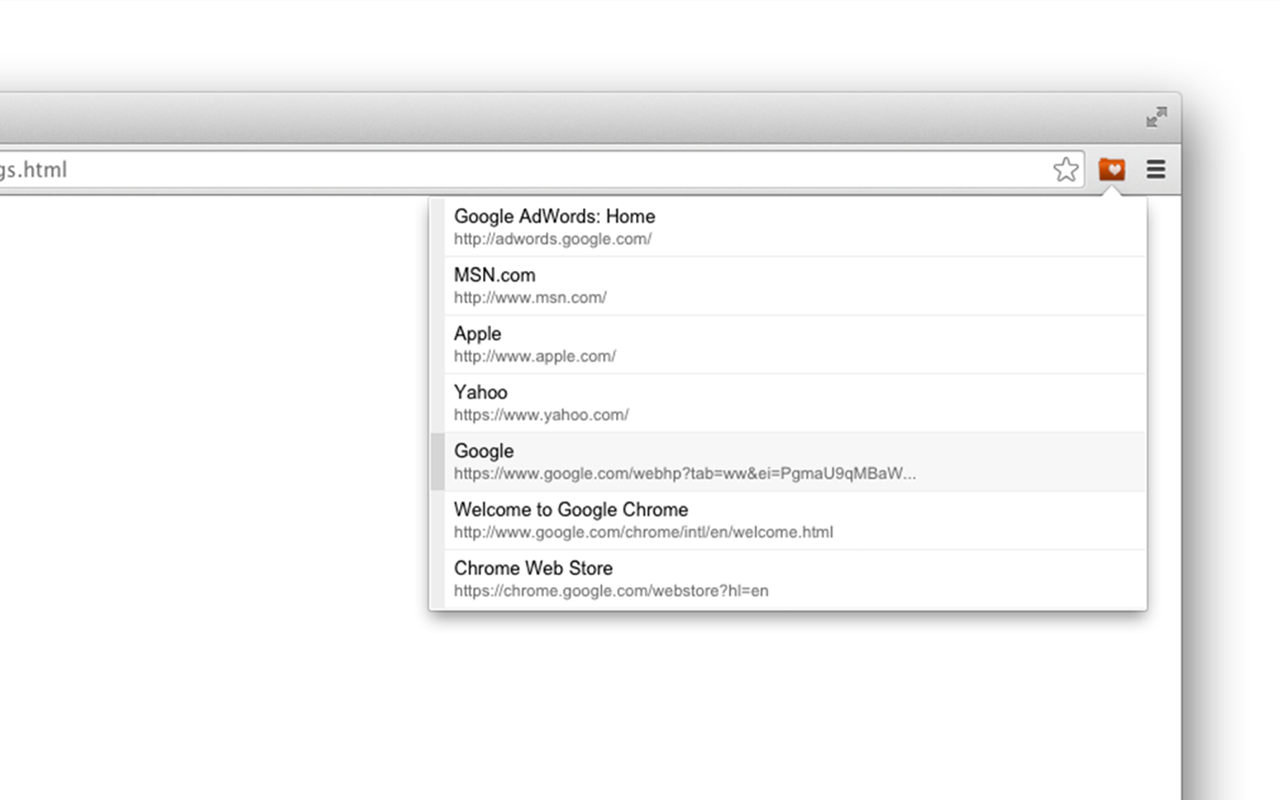Select Welcome to Google Chrome entry
This screenshot has height=800, width=1280.
[795, 520]
